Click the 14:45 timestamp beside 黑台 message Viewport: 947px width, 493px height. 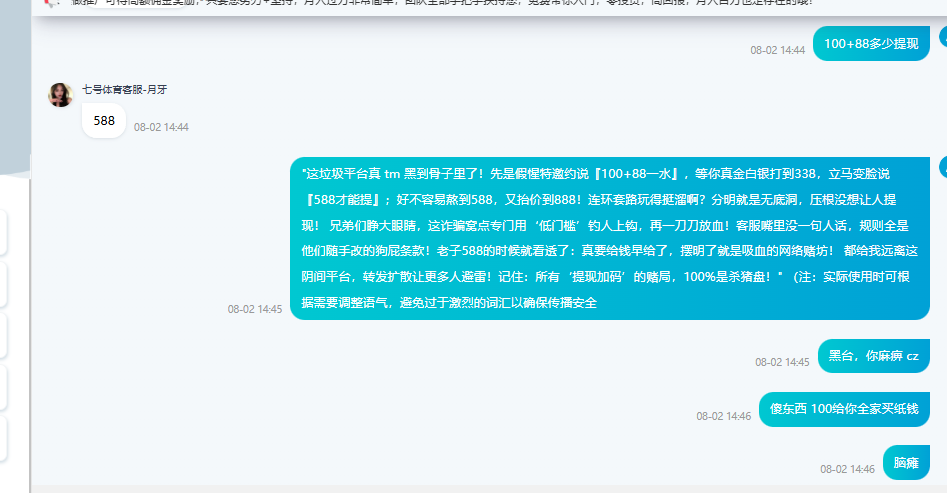pos(782,362)
